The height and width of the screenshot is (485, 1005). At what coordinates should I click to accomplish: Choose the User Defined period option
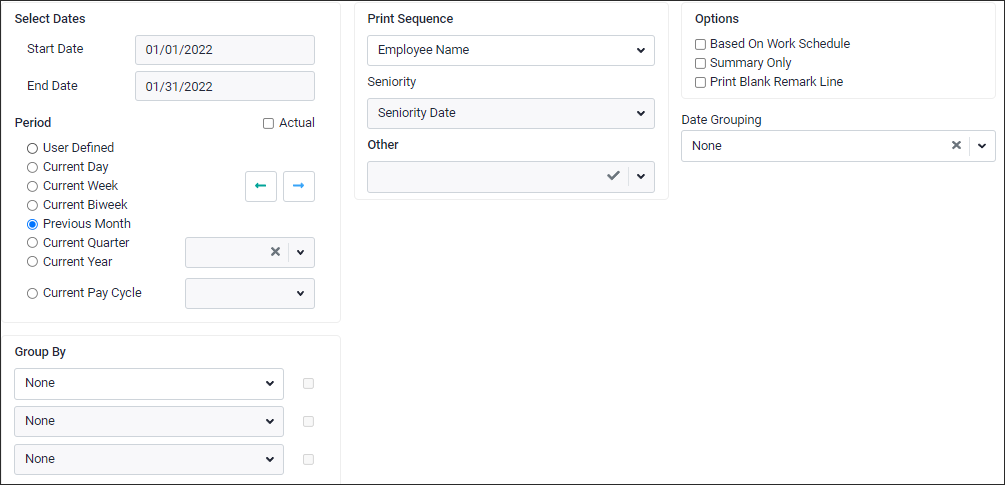tap(32, 148)
